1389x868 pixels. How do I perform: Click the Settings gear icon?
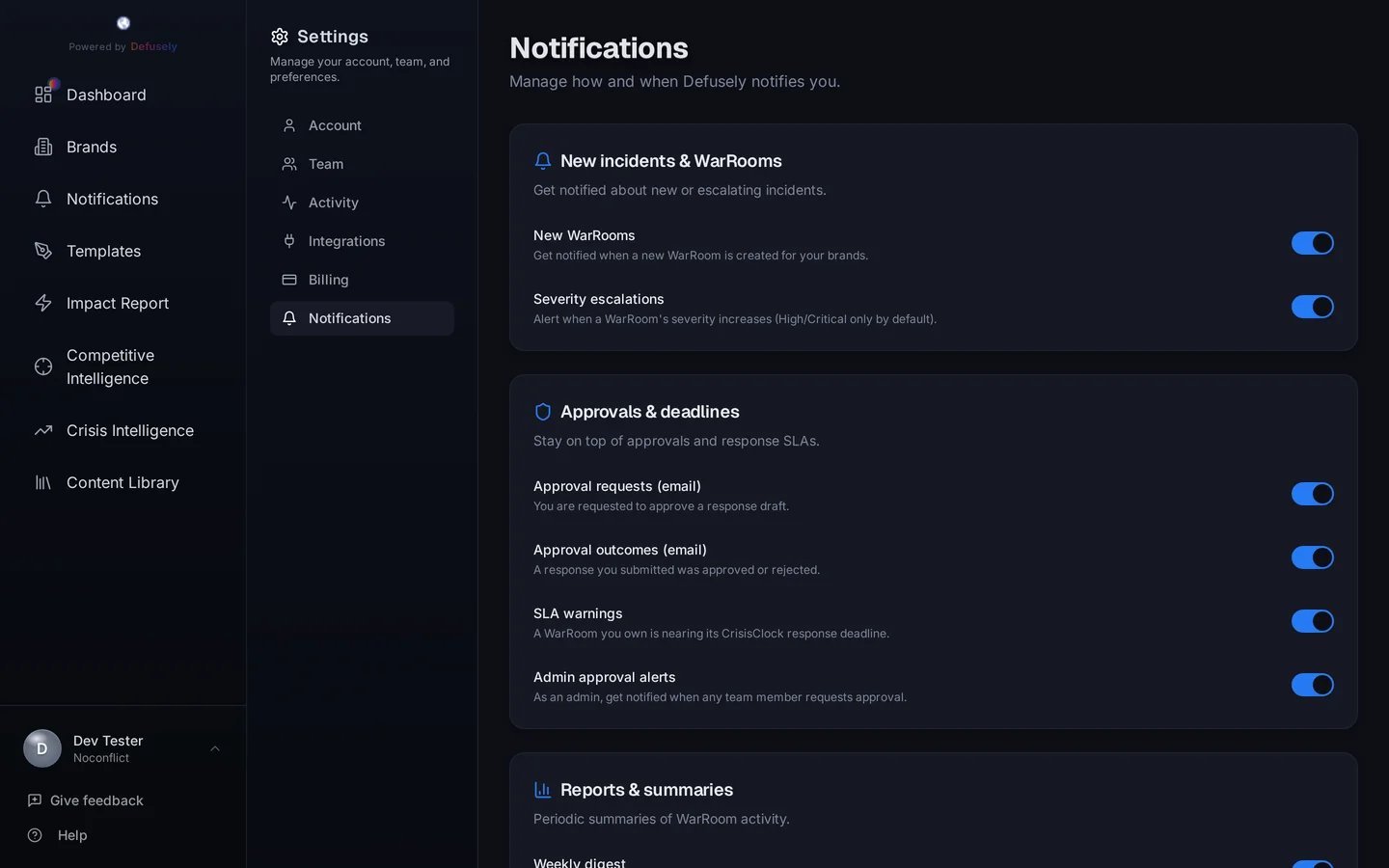click(279, 37)
